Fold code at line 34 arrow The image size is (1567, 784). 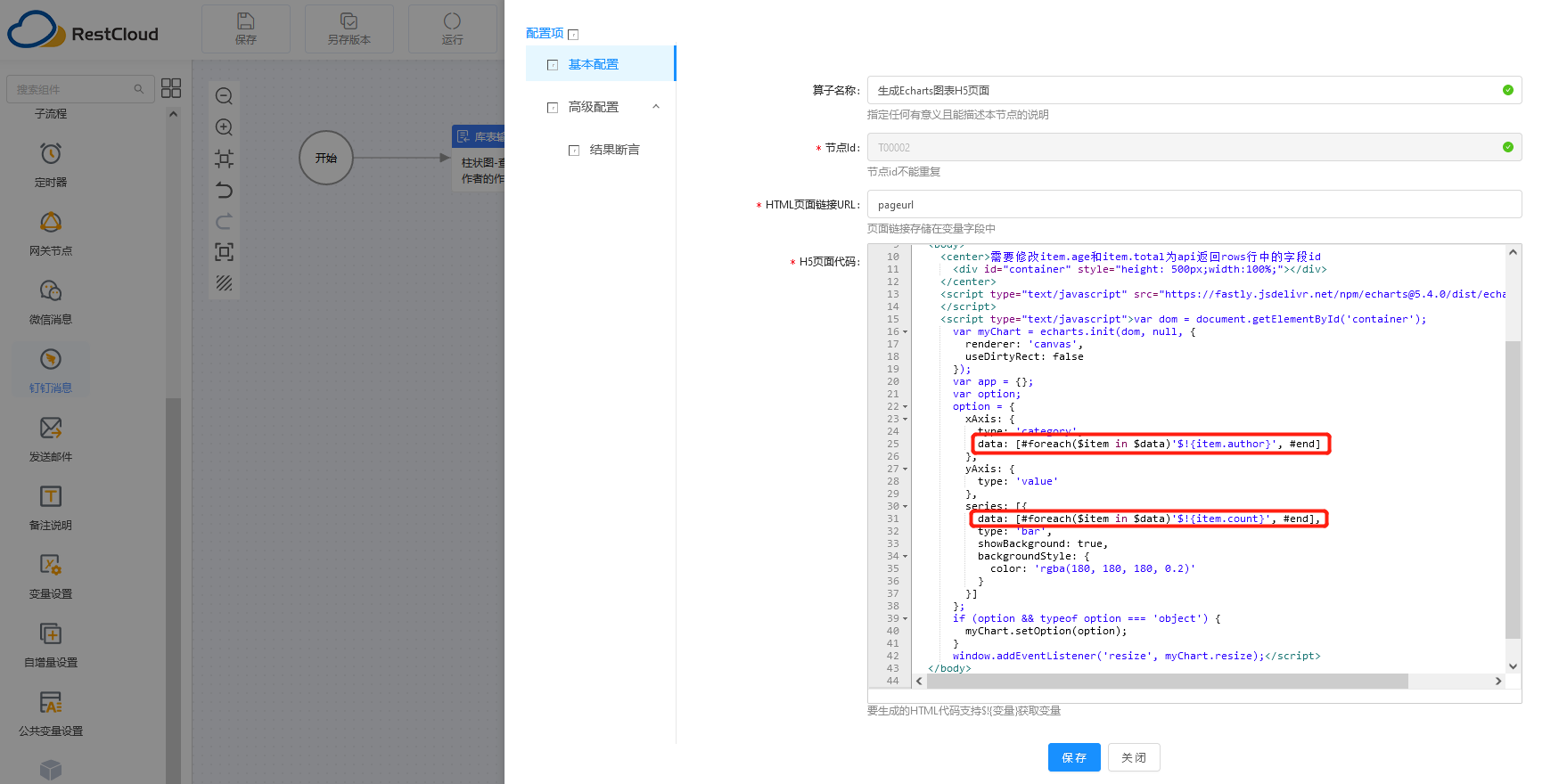tap(906, 557)
